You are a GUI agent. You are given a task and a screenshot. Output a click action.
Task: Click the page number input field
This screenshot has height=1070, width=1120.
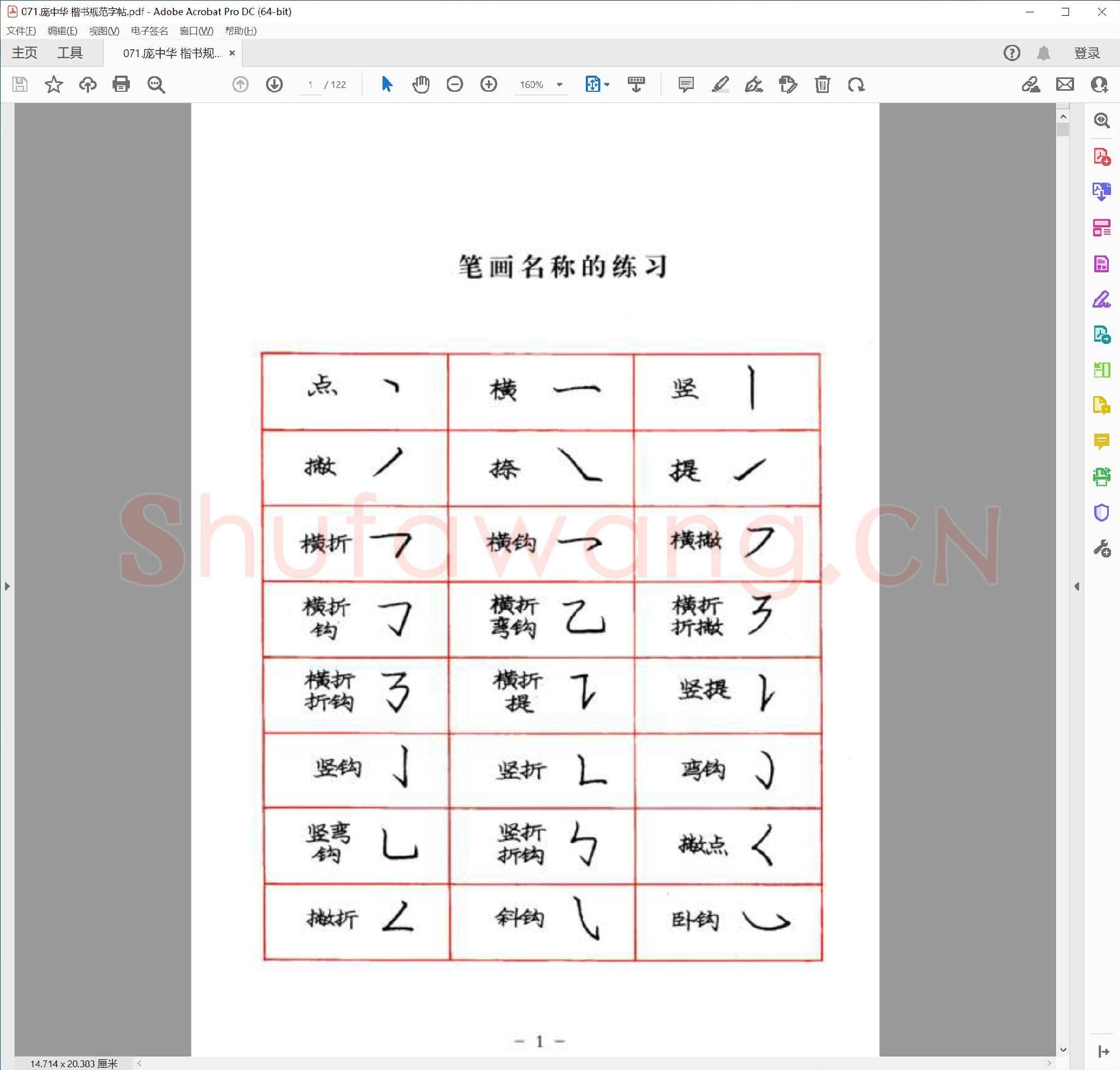tap(310, 85)
